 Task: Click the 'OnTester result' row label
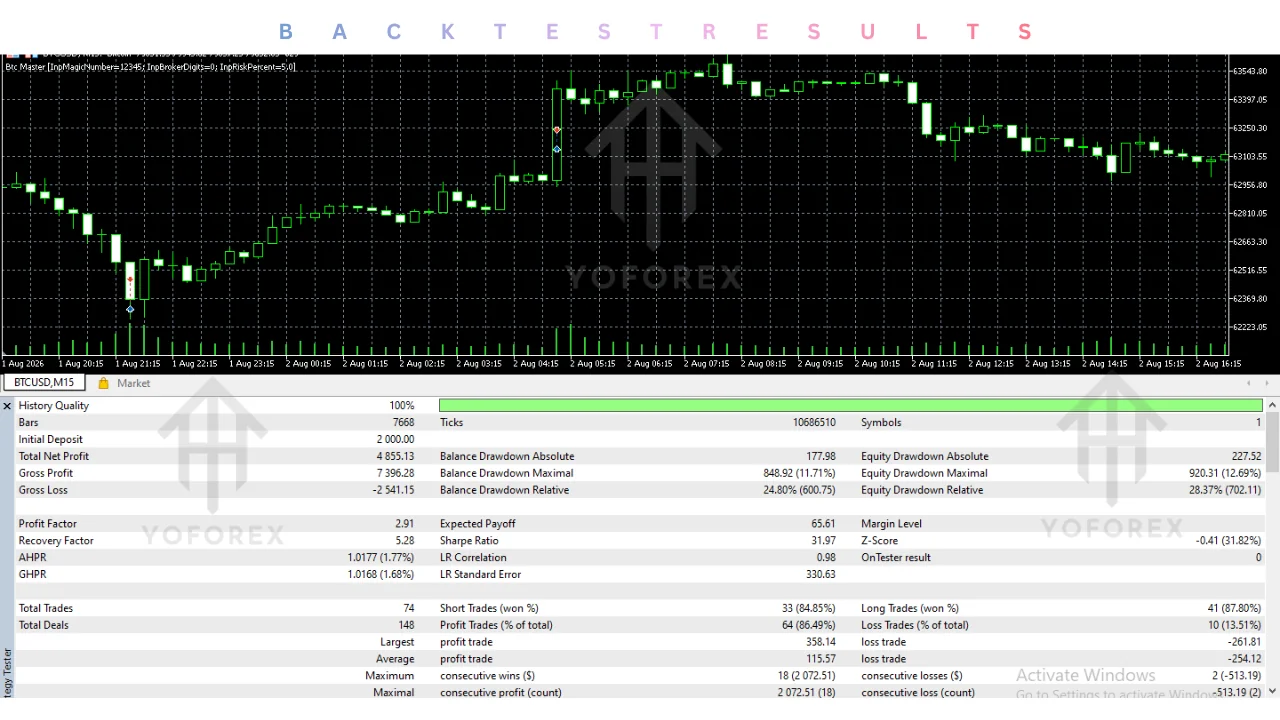pyautogui.click(x=896, y=557)
